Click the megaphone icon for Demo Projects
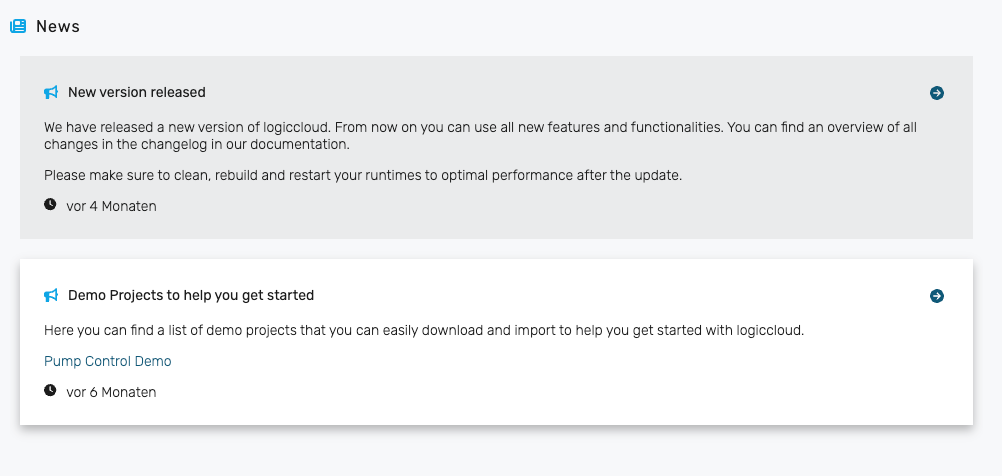The height and width of the screenshot is (476, 1002). click(51, 296)
